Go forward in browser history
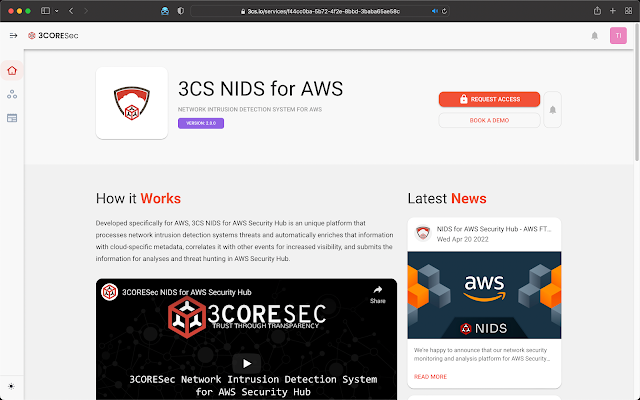Viewport: 640px width, 400px height. 86,11
